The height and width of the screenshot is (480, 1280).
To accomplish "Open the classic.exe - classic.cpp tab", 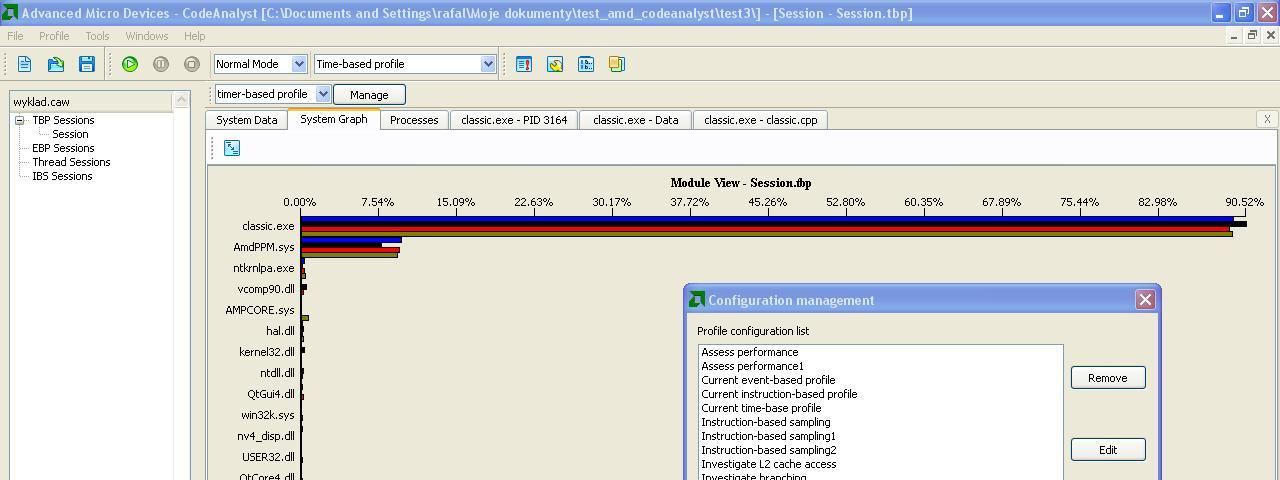I will (761, 120).
